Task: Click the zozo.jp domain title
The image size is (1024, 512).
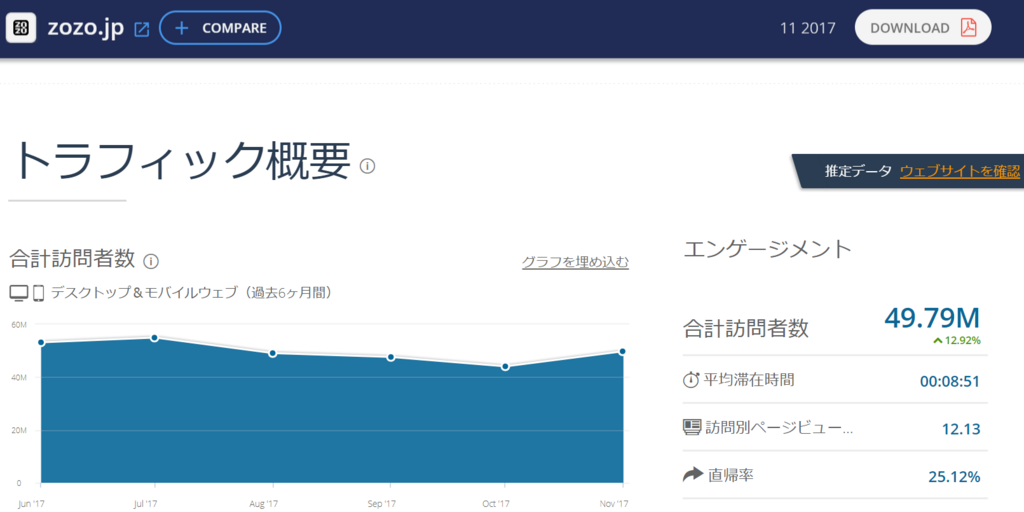Action: tap(86, 29)
